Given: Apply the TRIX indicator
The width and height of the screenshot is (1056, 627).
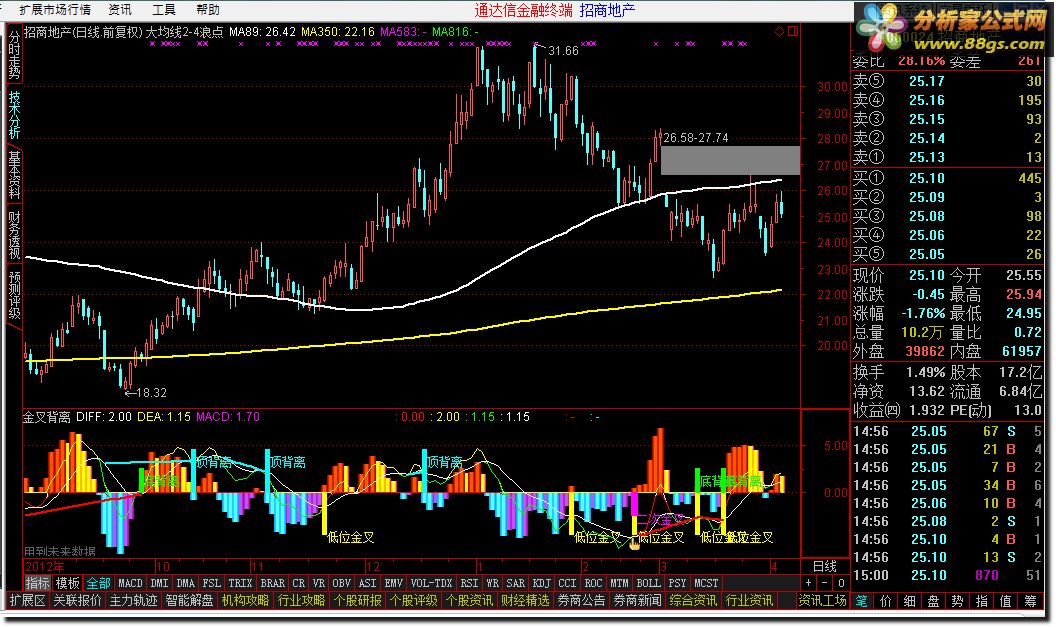Looking at the screenshot, I should tap(240, 583).
